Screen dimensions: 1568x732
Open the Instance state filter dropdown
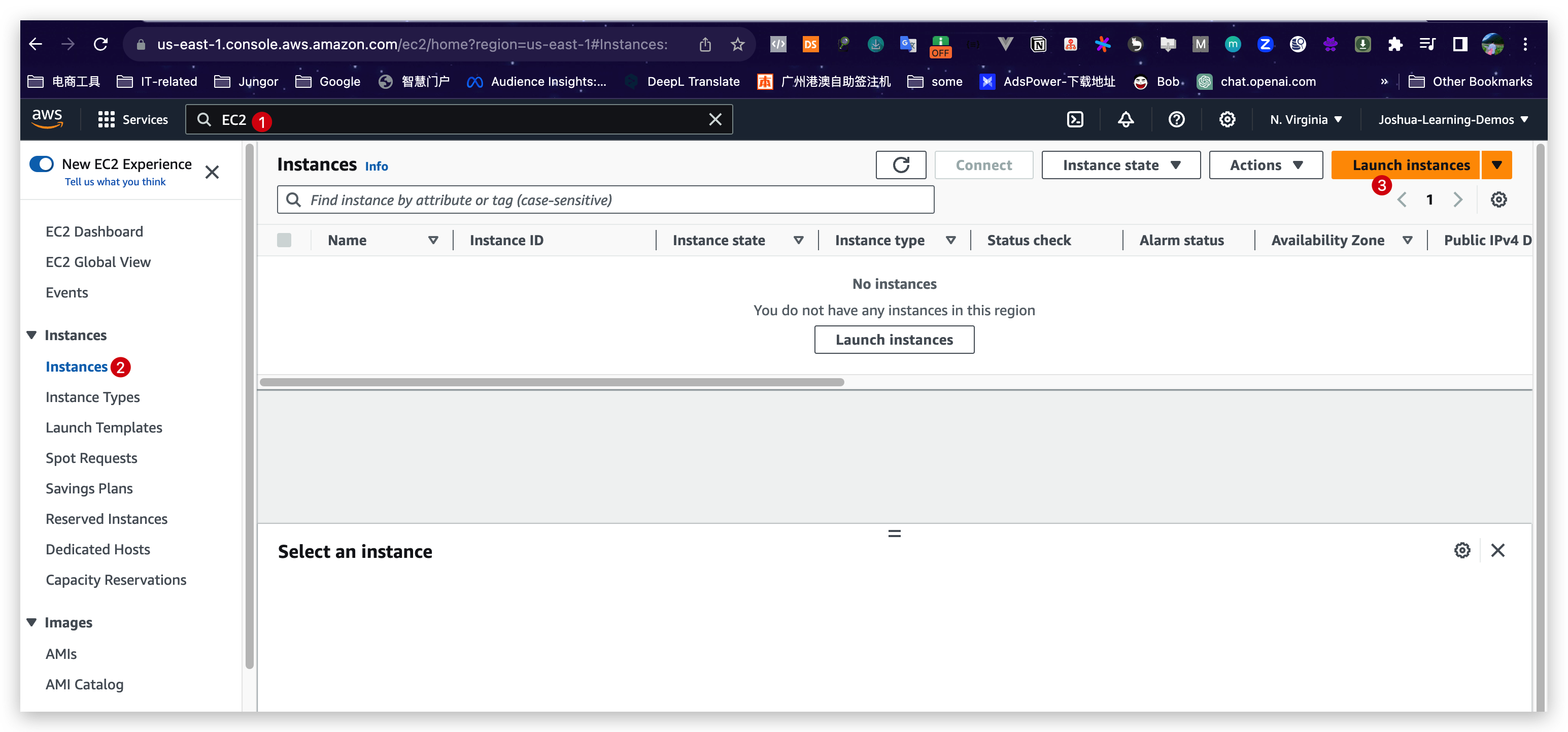(1120, 164)
